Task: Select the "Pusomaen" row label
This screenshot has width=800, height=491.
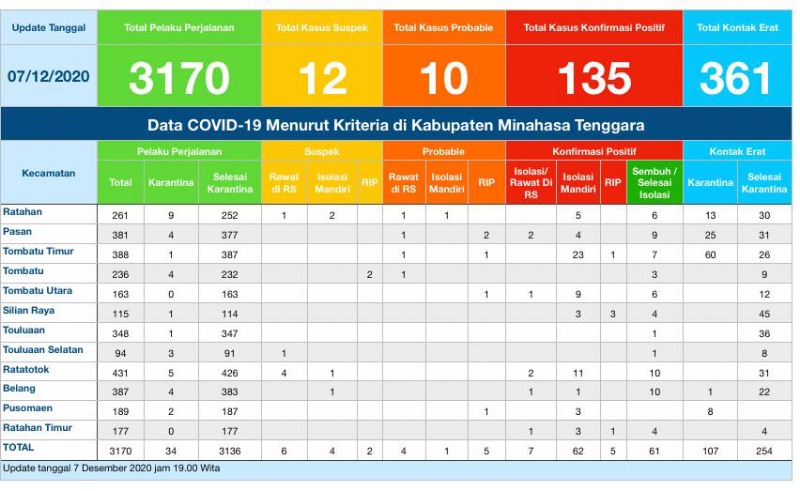Action: click(28, 408)
